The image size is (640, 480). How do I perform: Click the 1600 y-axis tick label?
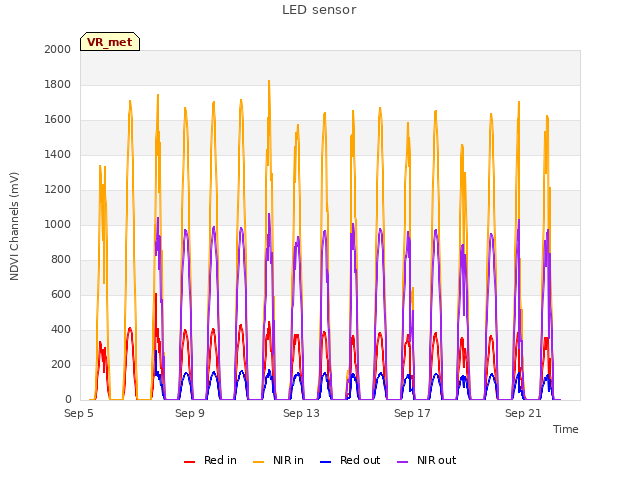pos(58,120)
